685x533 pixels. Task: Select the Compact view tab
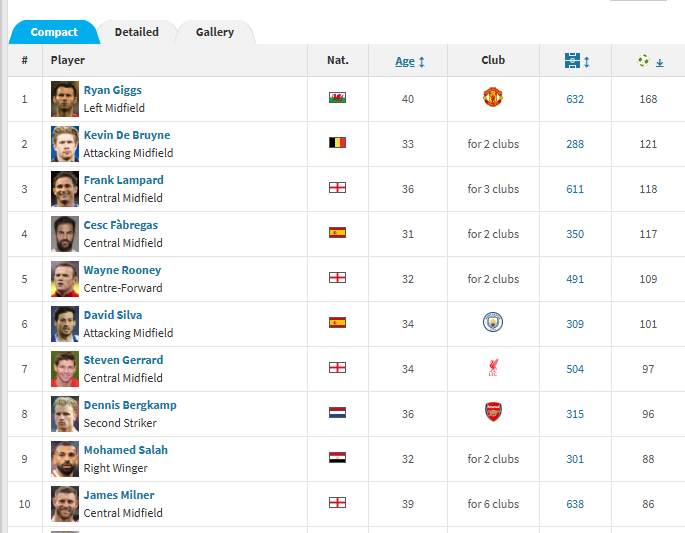(54, 32)
